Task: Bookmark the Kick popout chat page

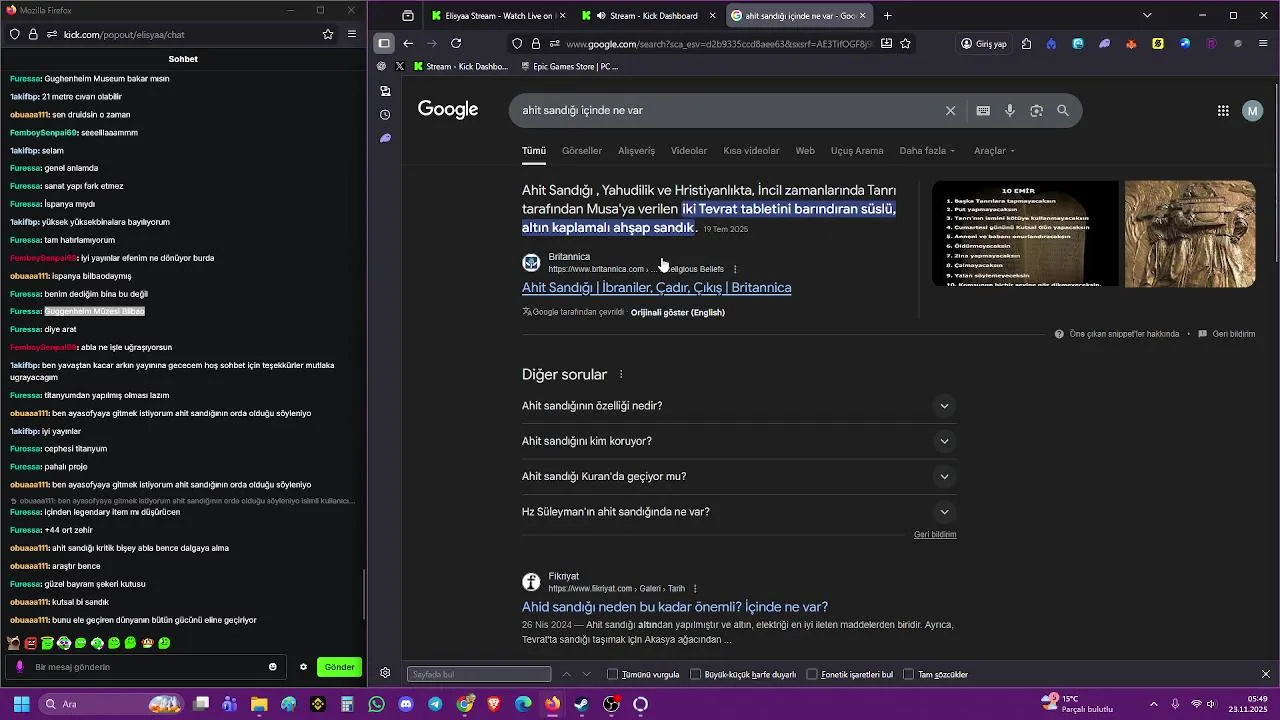Action: (x=328, y=34)
